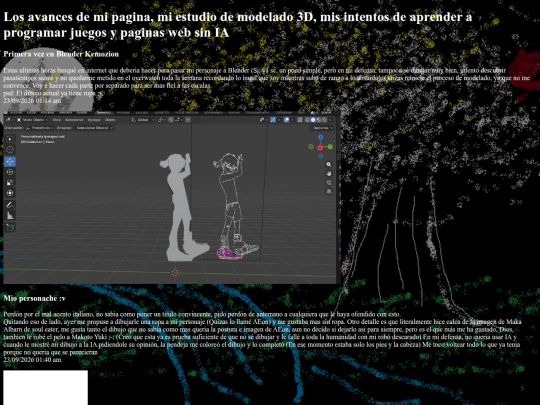Open the Global orientation dropdown
The image size is (540, 405).
click(143, 120)
